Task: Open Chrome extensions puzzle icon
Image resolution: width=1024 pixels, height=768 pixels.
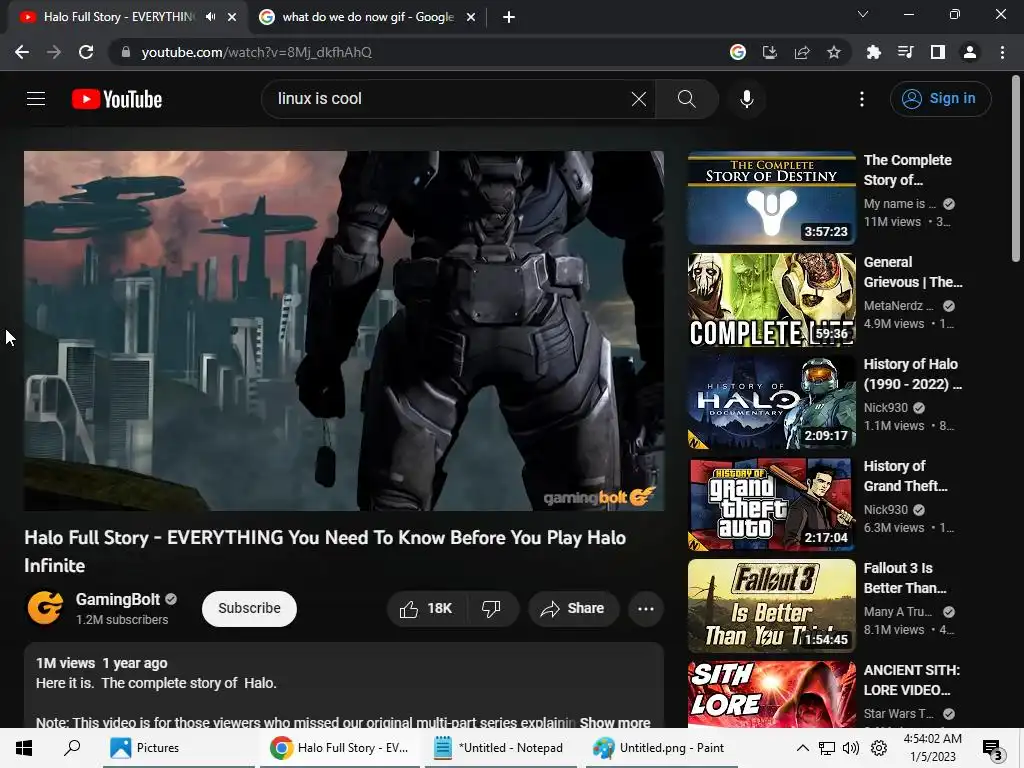Action: (x=873, y=52)
